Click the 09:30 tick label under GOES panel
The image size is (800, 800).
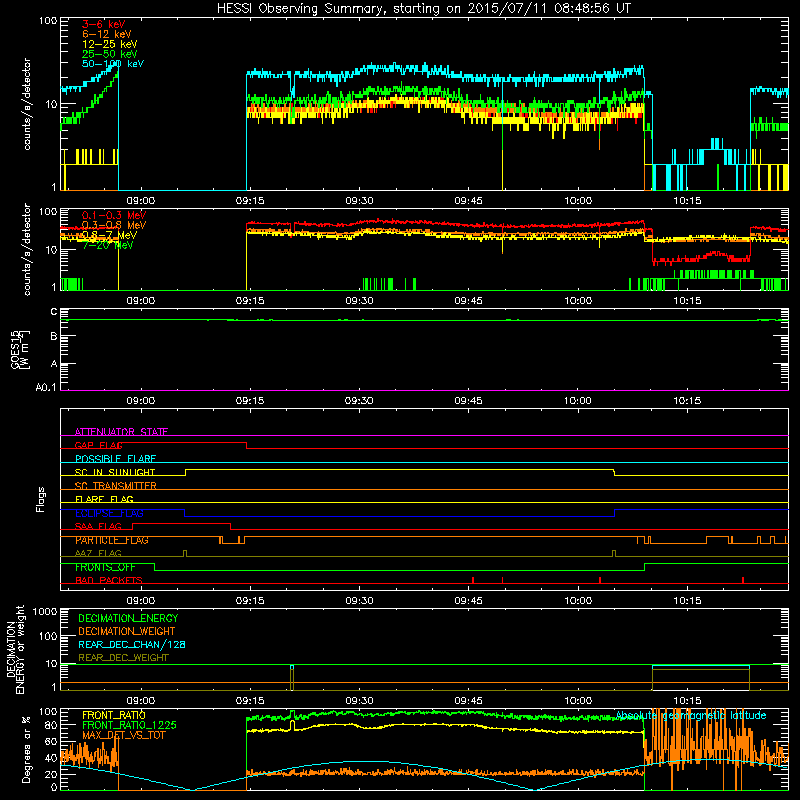pyautogui.click(x=359, y=401)
